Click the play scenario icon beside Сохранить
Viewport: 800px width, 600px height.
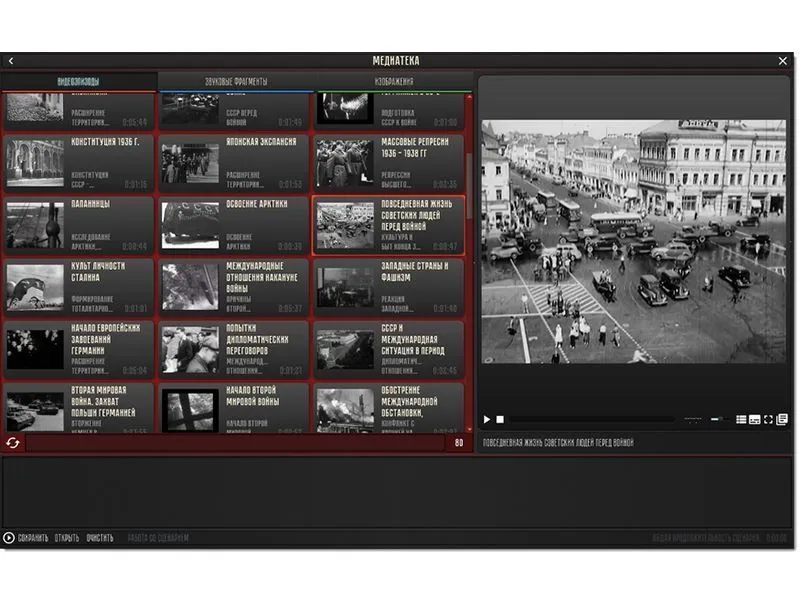pyautogui.click(x=9, y=538)
